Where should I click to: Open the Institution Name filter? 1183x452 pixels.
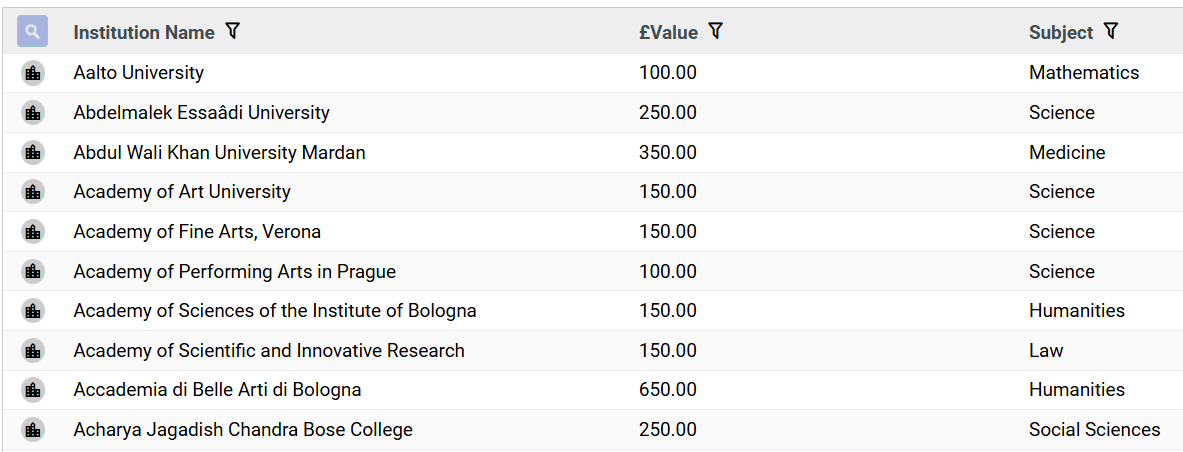(x=232, y=32)
